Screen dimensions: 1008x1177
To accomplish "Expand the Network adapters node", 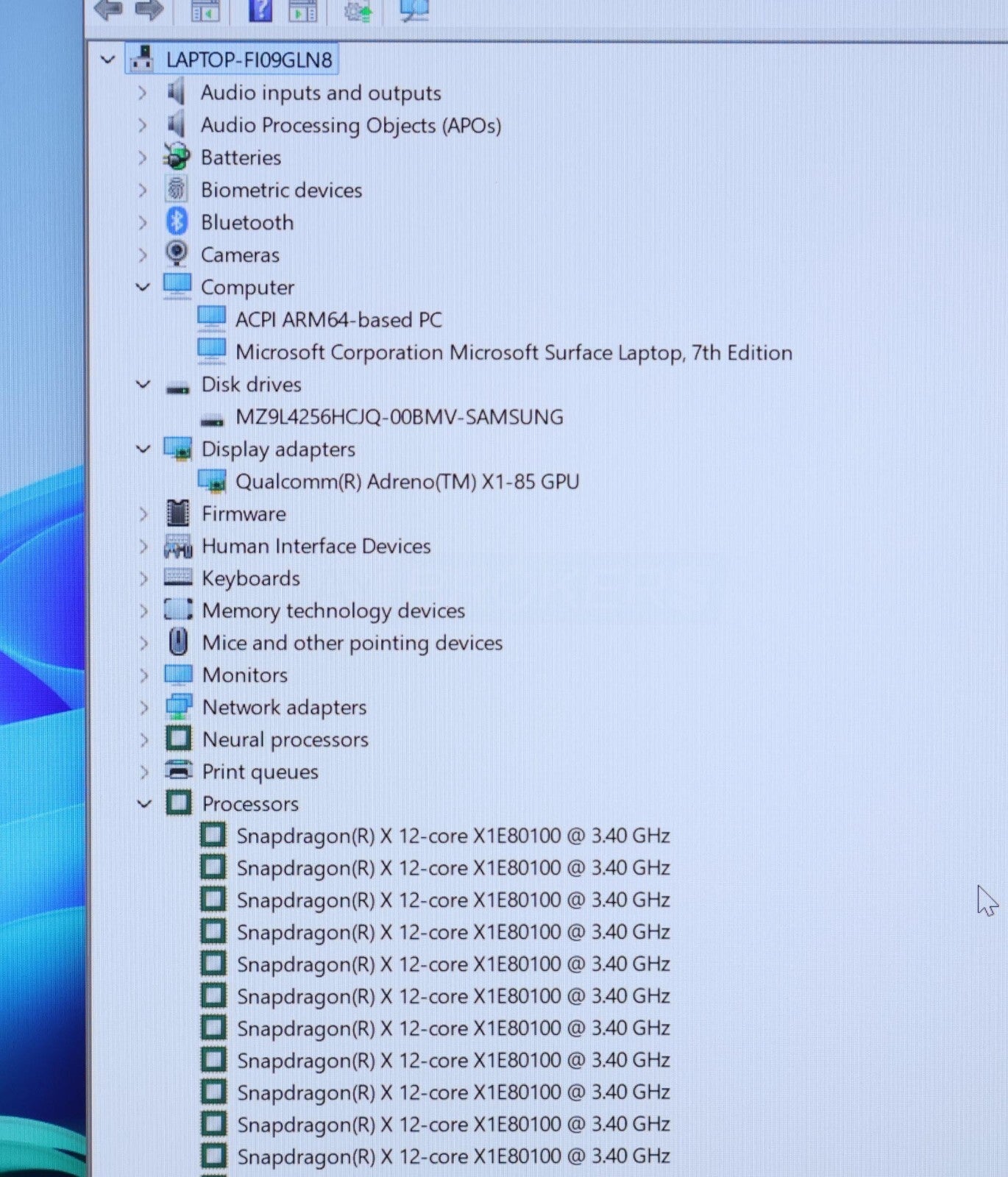I will (x=143, y=707).
